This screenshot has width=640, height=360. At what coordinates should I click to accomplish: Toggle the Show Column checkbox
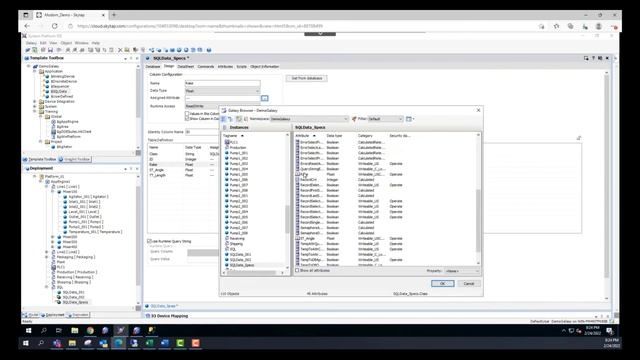click(x=187, y=118)
